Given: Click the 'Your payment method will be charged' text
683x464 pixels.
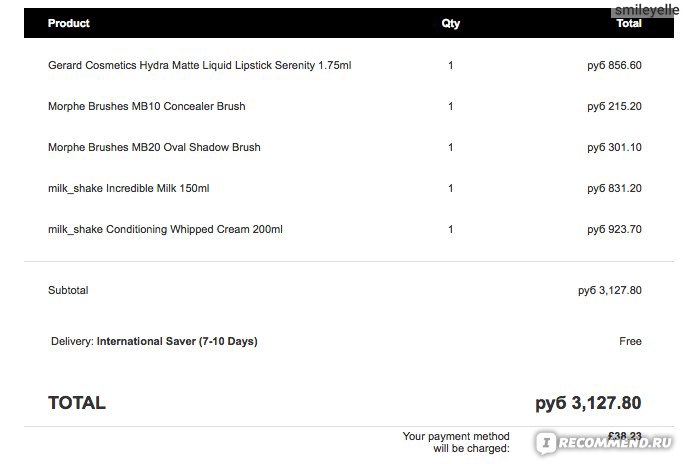Looking at the screenshot, I should coord(456,442).
